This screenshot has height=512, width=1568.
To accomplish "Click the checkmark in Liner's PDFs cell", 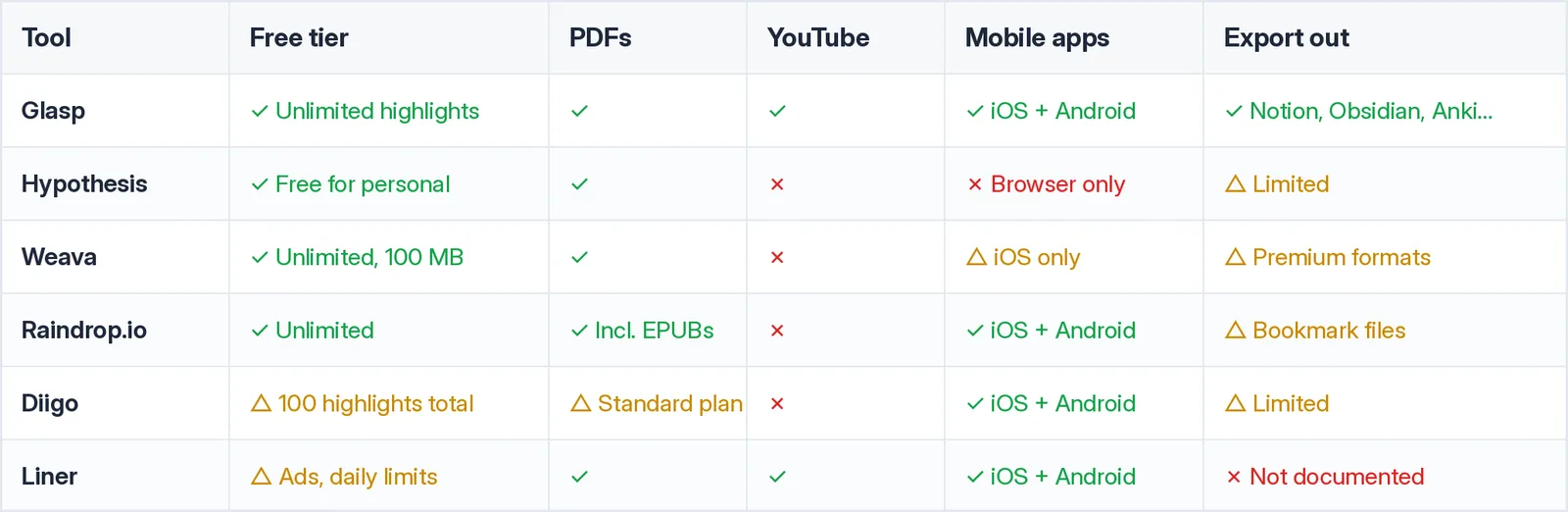I will tap(579, 477).
